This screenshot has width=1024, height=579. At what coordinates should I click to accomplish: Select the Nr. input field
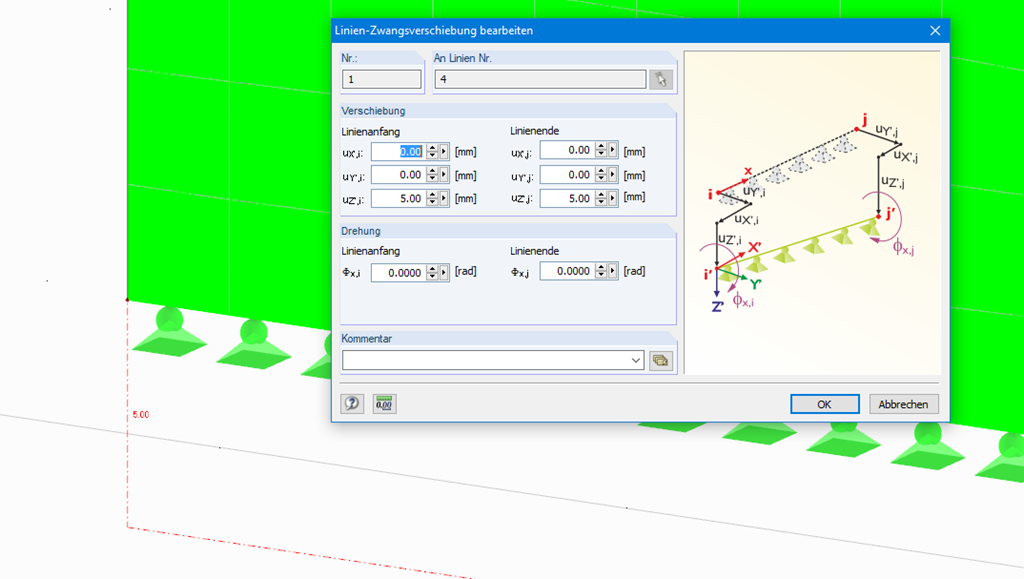pyautogui.click(x=381, y=80)
